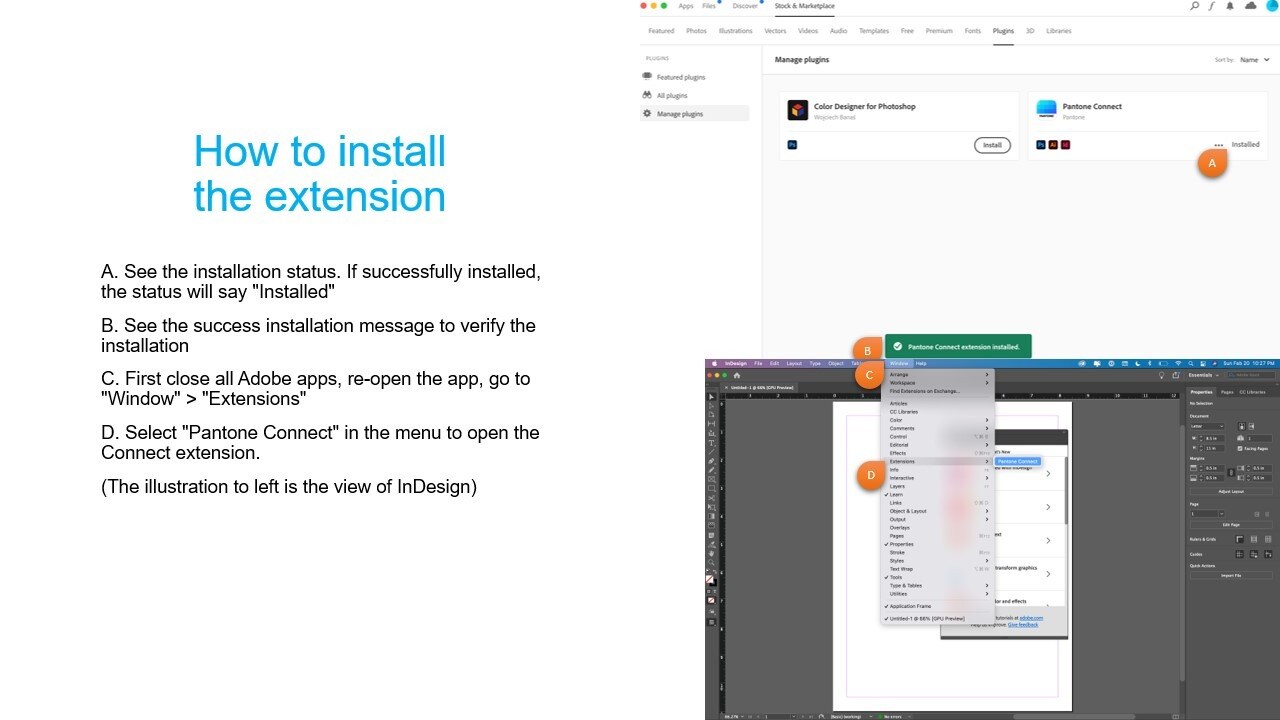Viewport: 1280px width, 720px height.
Task: Open the Page number dropdown in Properties
Action: [1207, 514]
